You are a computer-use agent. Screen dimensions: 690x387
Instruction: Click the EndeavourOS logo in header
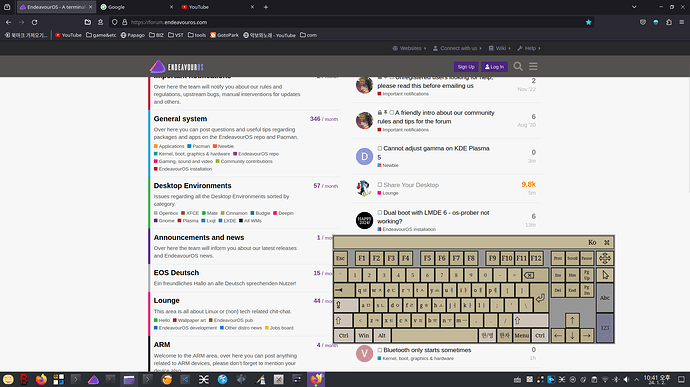176,66
